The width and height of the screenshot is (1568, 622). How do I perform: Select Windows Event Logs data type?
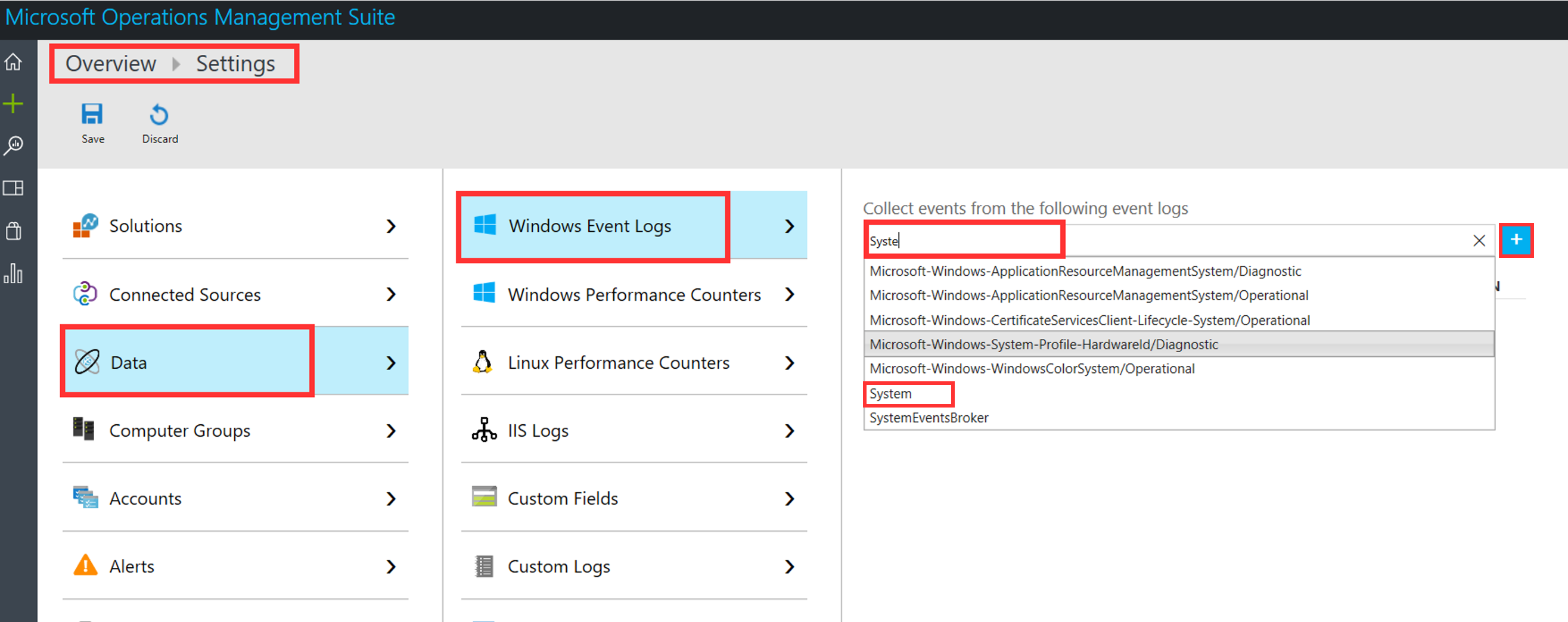[634, 226]
